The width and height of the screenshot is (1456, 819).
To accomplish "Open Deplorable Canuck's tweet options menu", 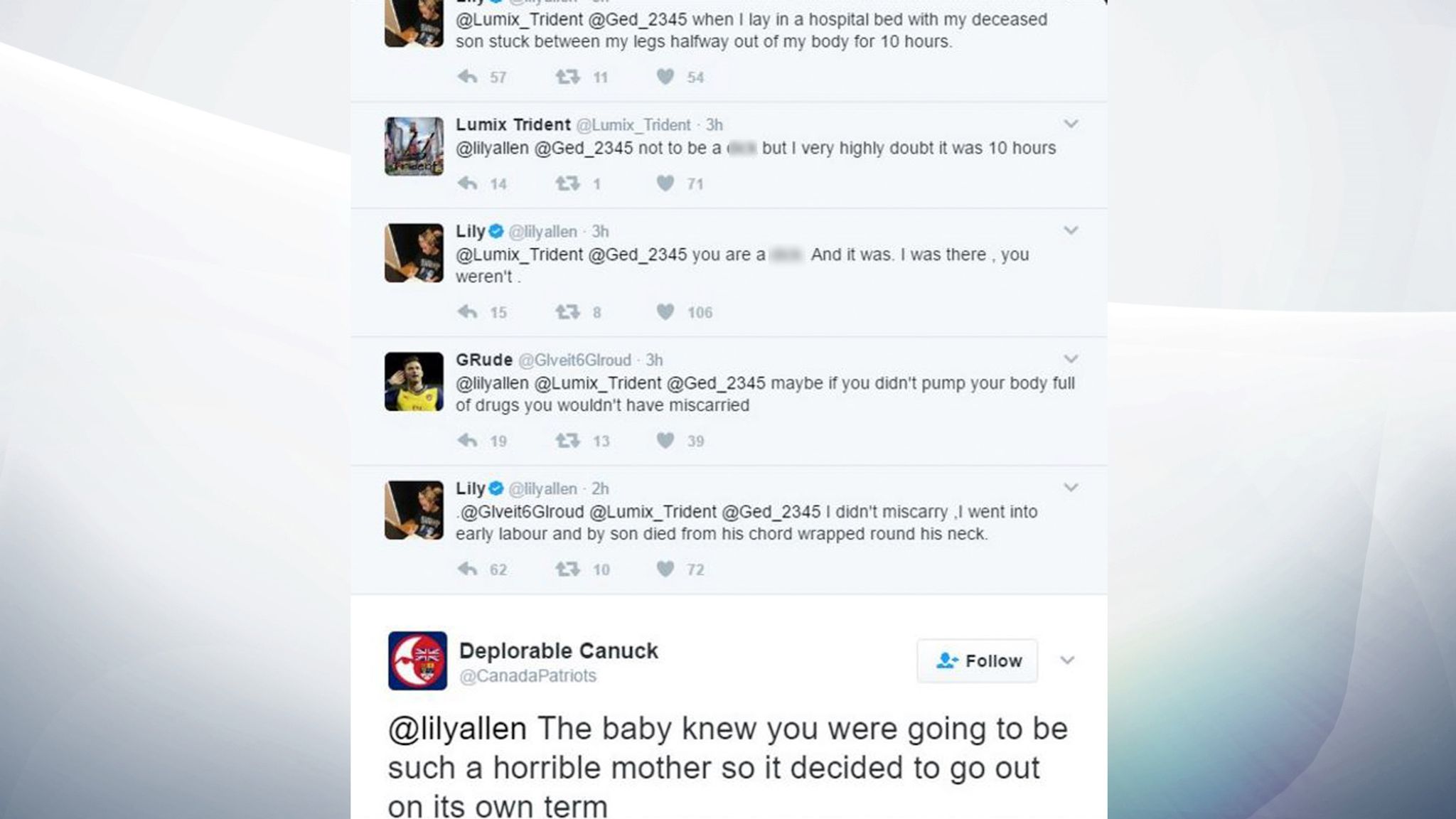I will 1067,660.
